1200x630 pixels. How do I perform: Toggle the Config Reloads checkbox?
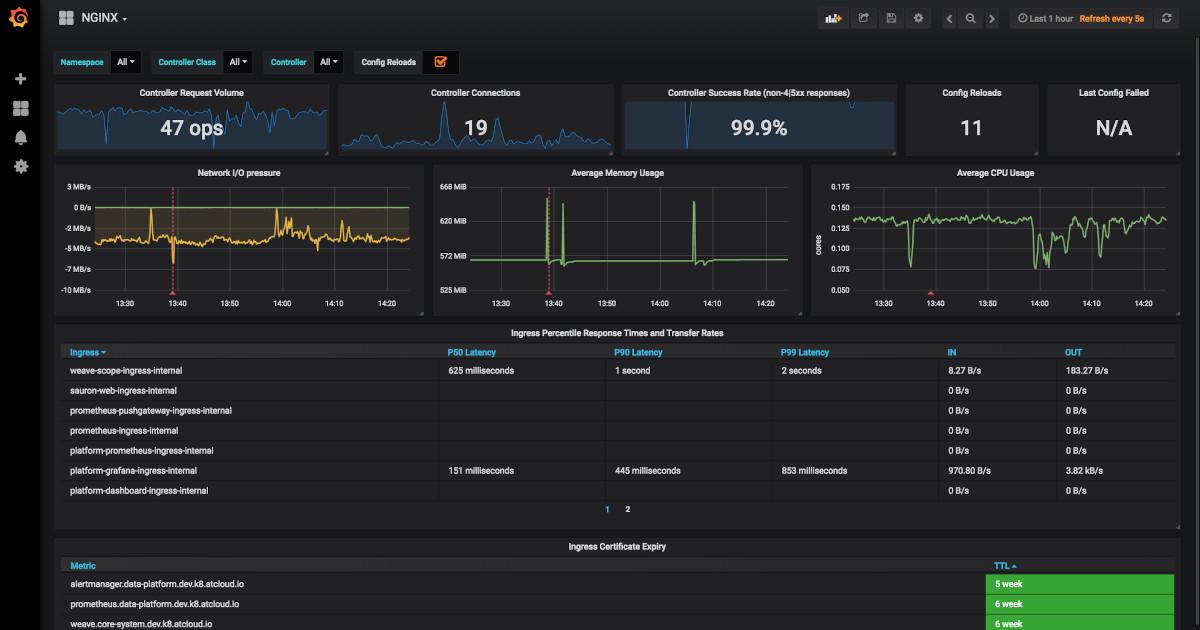tap(440, 62)
